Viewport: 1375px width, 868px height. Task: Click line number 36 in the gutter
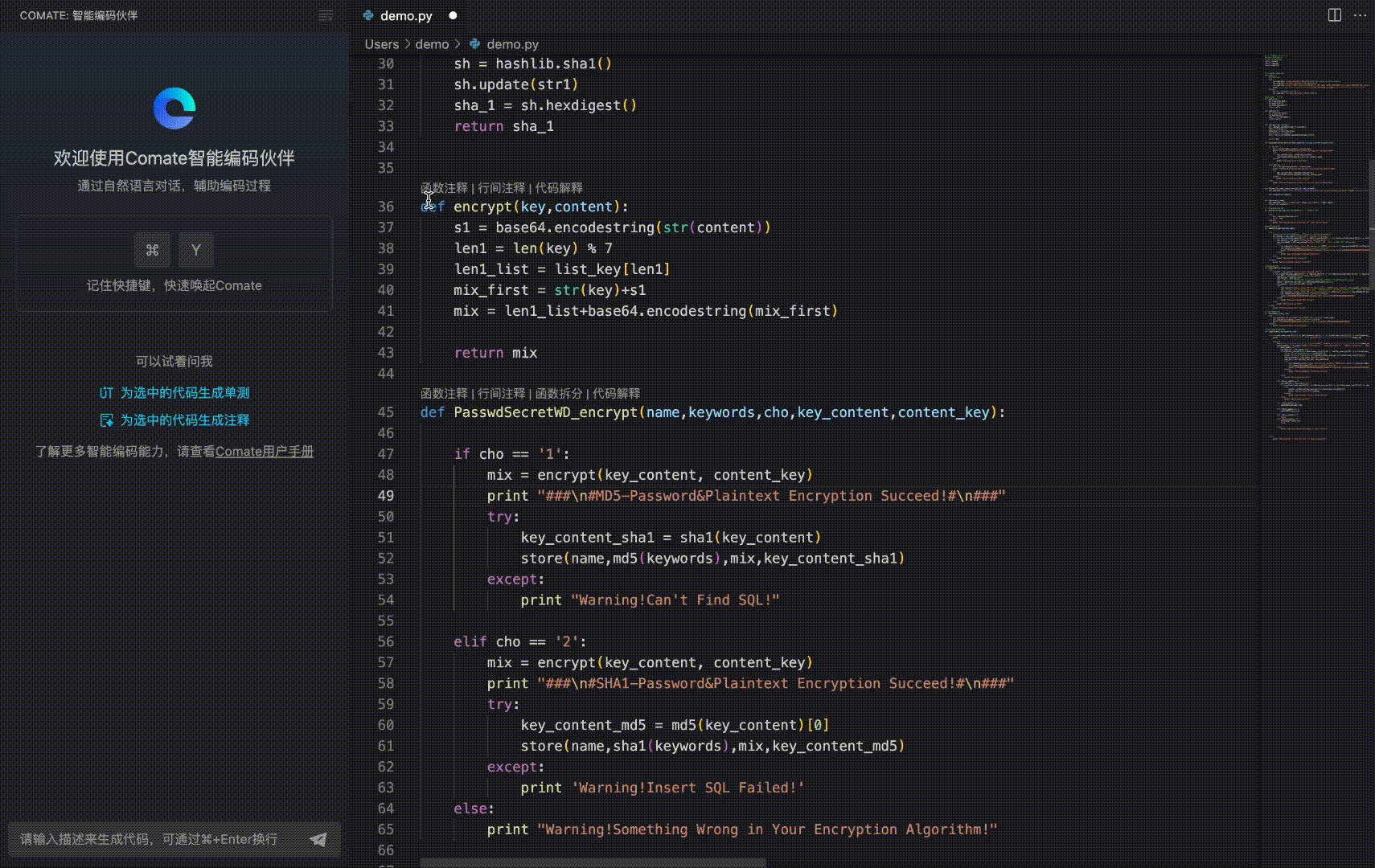386,207
